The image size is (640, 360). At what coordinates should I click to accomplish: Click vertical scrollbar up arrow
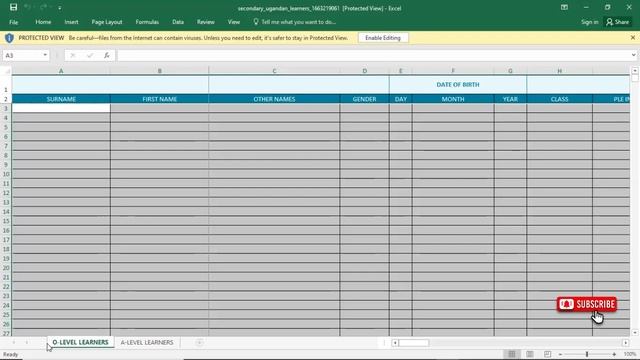click(635, 71)
